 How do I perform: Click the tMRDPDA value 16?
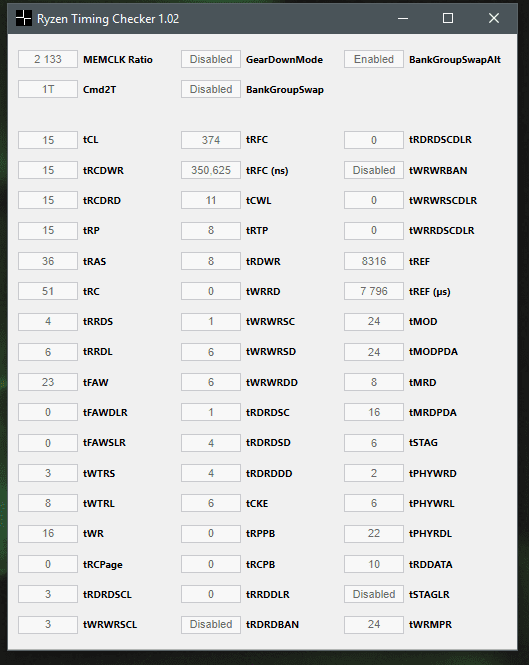[x=374, y=412]
